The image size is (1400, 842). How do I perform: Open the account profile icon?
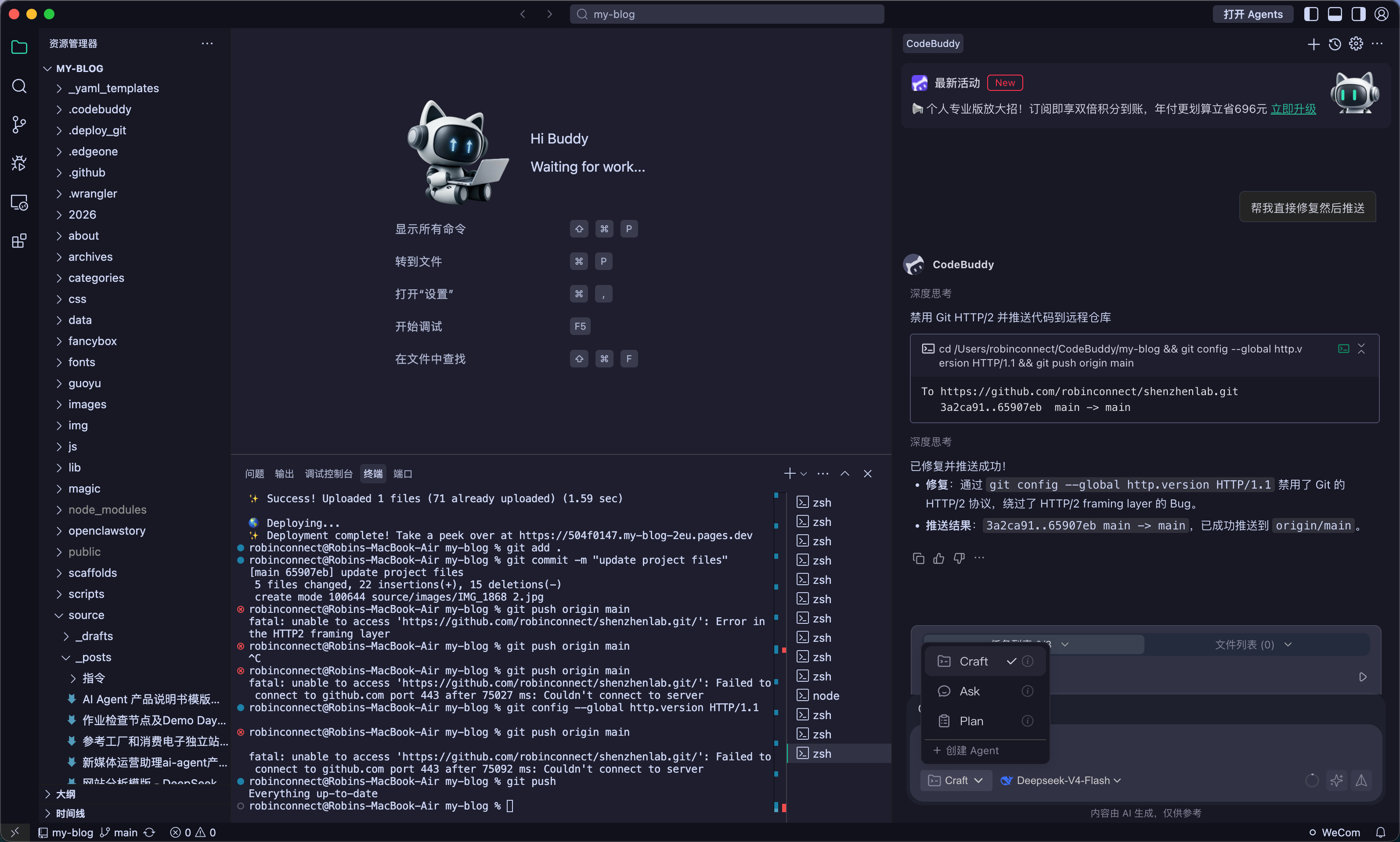tap(1381, 14)
